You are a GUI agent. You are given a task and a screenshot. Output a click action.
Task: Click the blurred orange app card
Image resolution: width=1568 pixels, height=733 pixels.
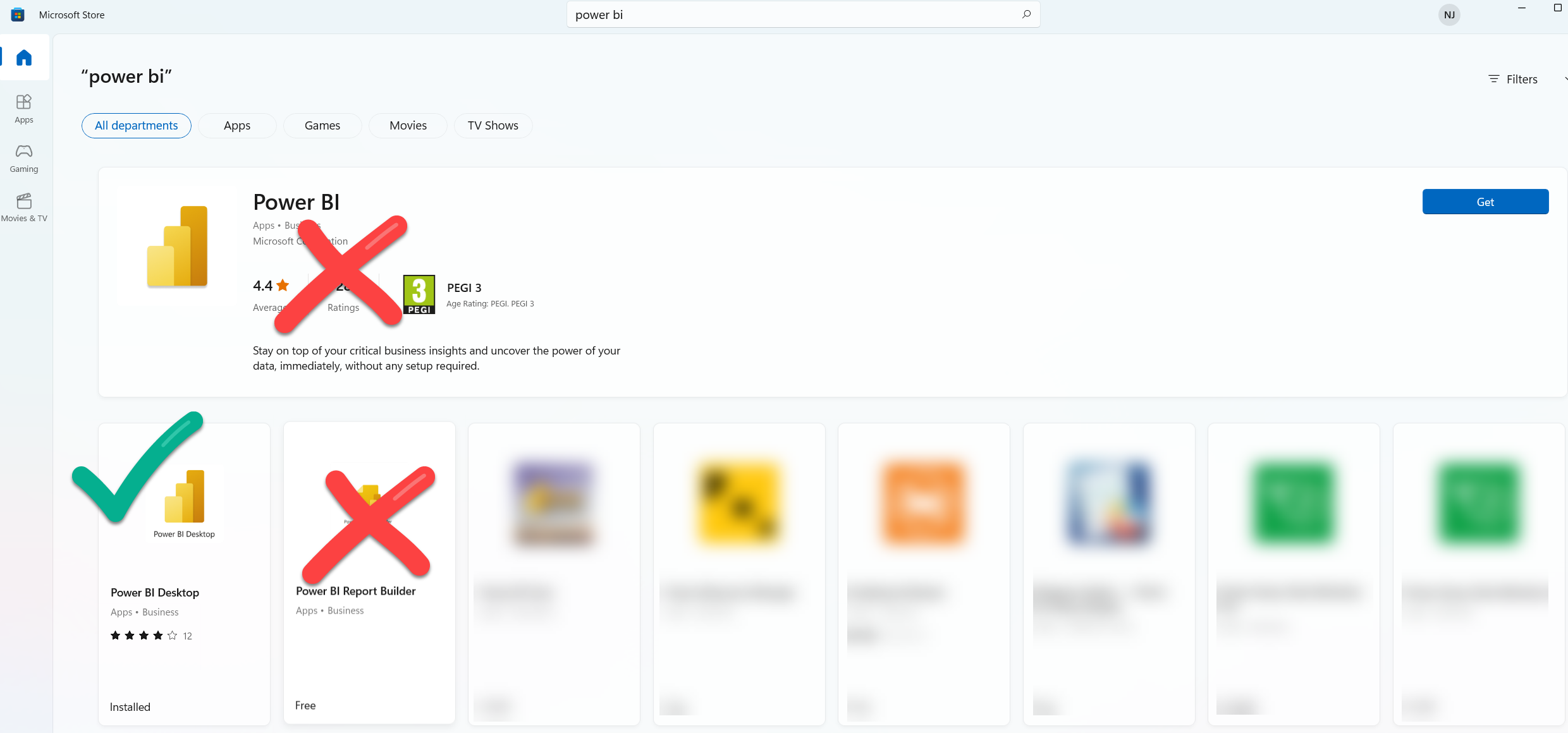(x=924, y=574)
